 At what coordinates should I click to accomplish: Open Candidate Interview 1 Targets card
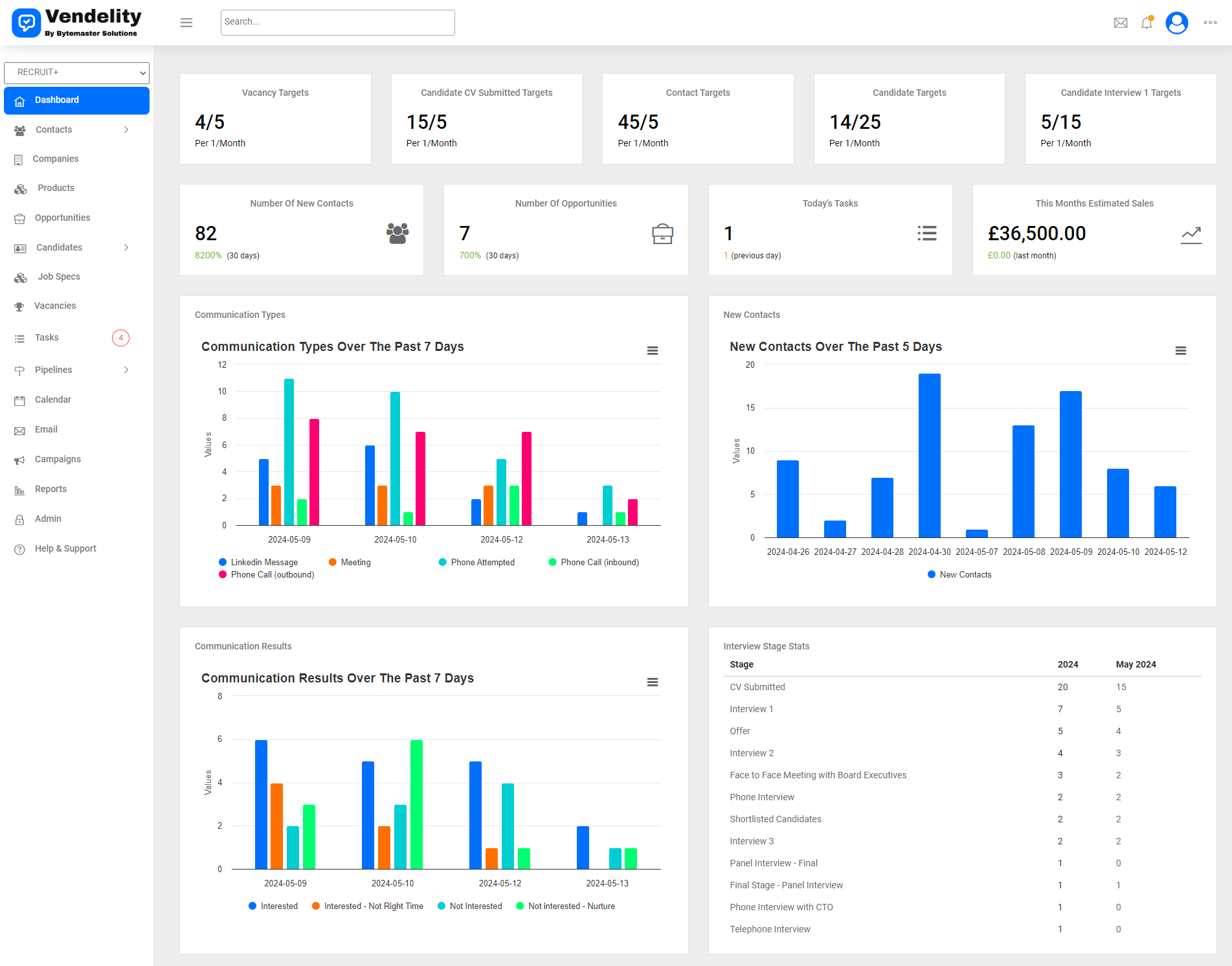point(1121,118)
